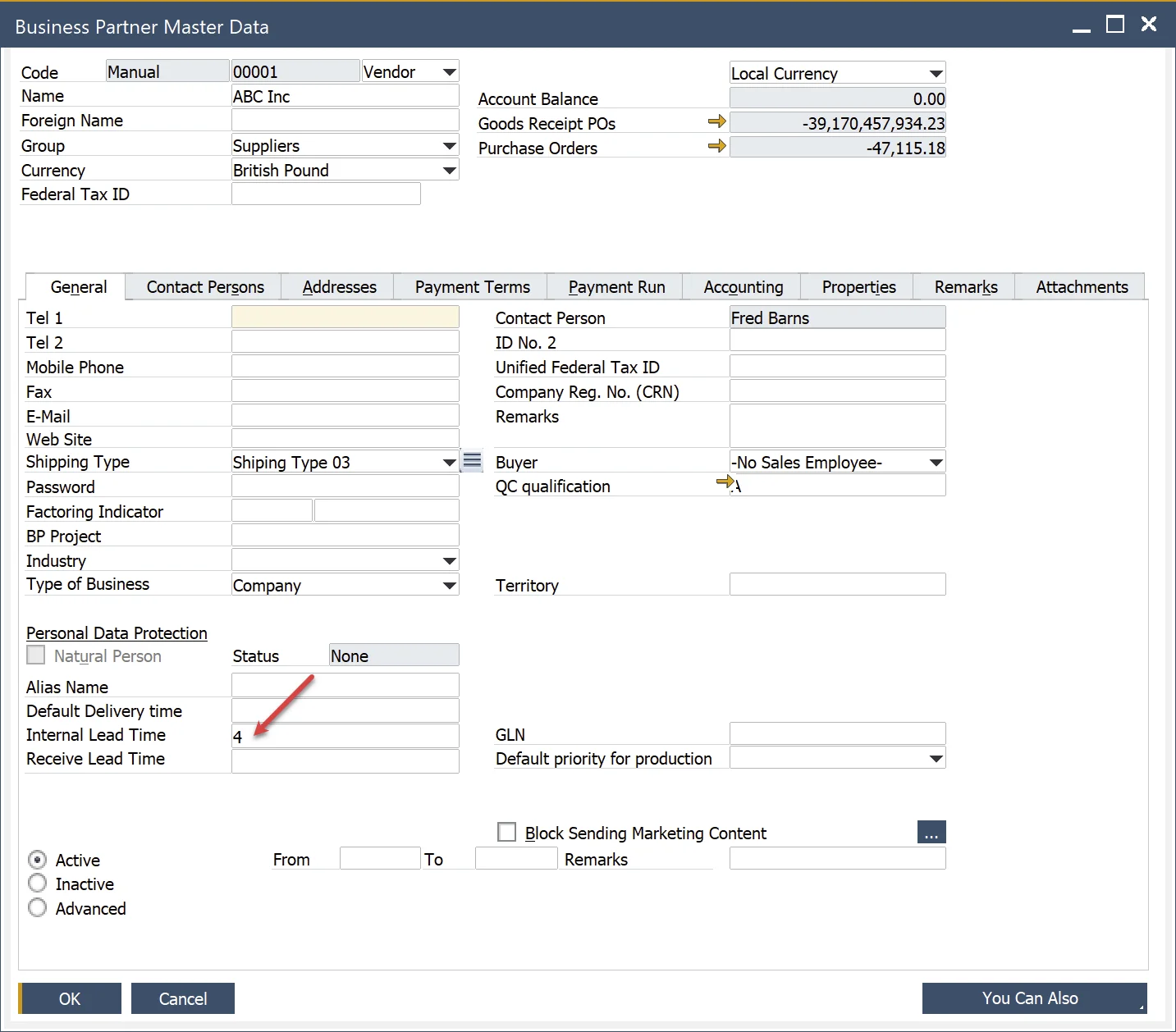The image size is (1176, 1032).
Task: Click Goods Receipt POs link arrow
Action: click(x=716, y=122)
